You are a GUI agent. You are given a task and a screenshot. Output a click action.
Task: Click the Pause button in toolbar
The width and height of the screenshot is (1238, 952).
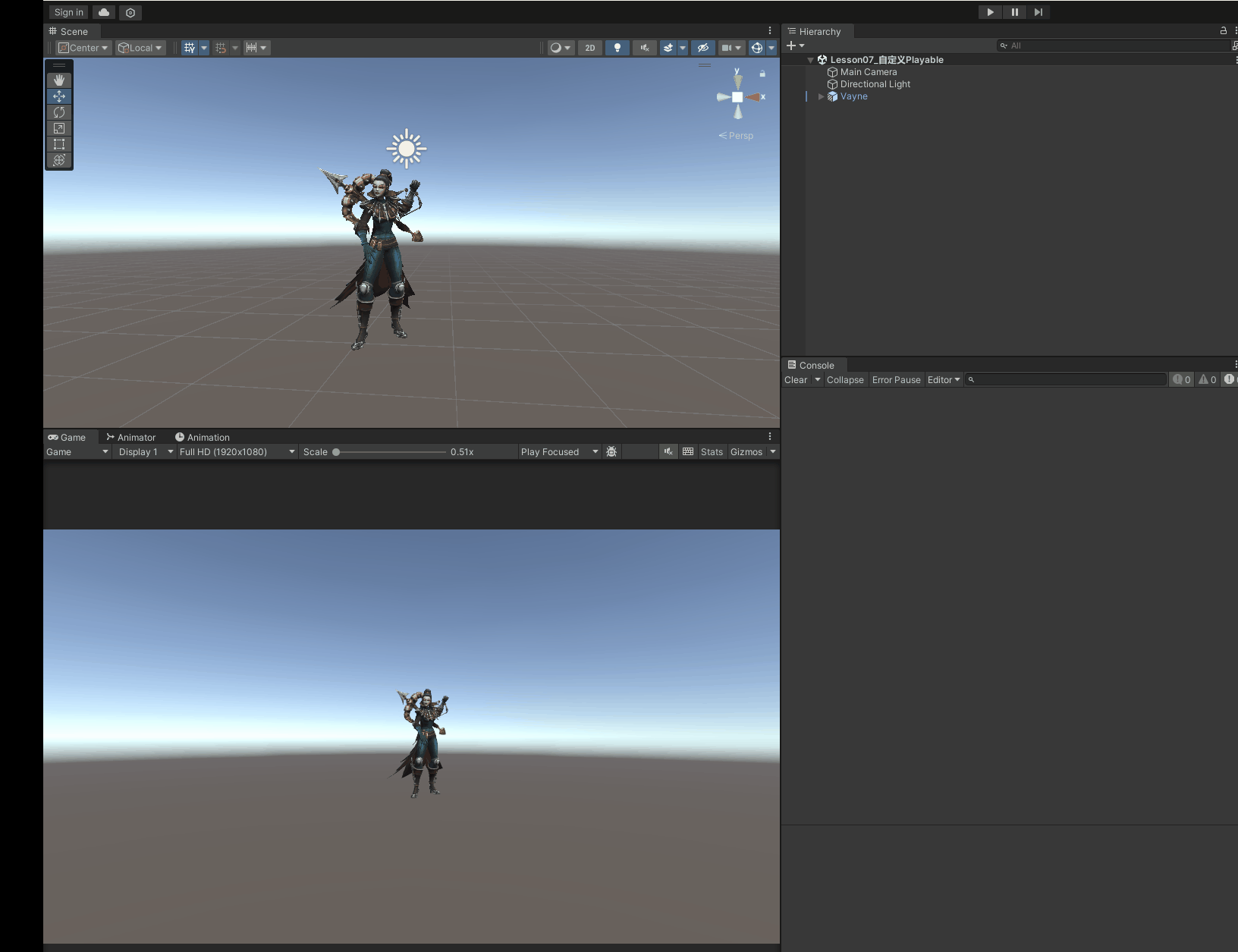pyautogui.click(x=1014, y=12)
